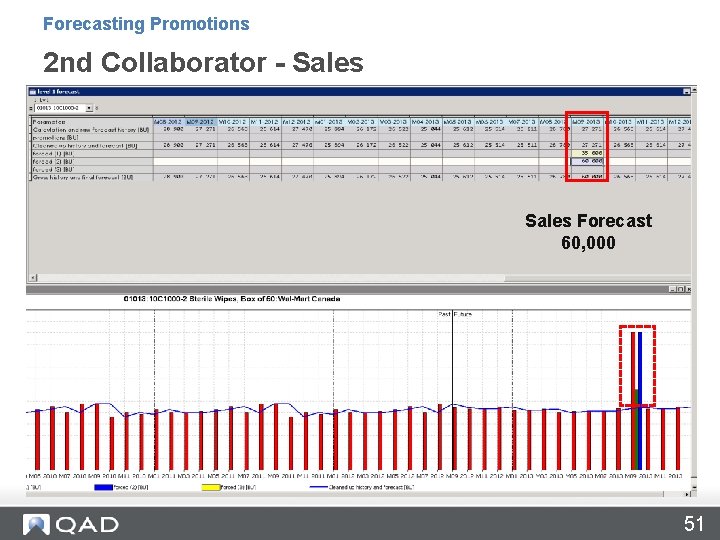This screenshot has width=720, height=540.
Task: Open the item selector dropdown arrow
Action: point(89,108)
